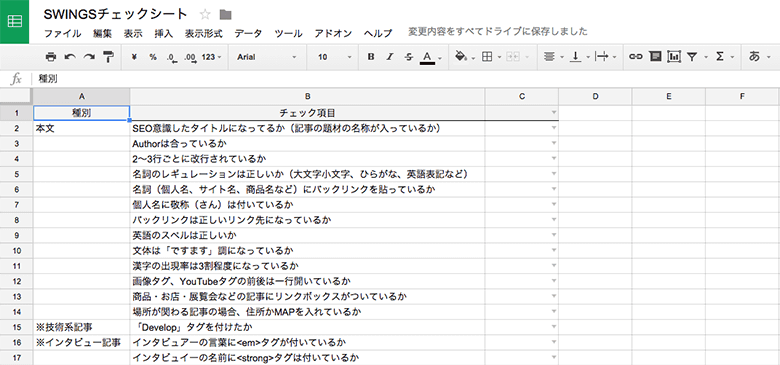Click the document title SWINGSチェックシート

coord(115,14)
